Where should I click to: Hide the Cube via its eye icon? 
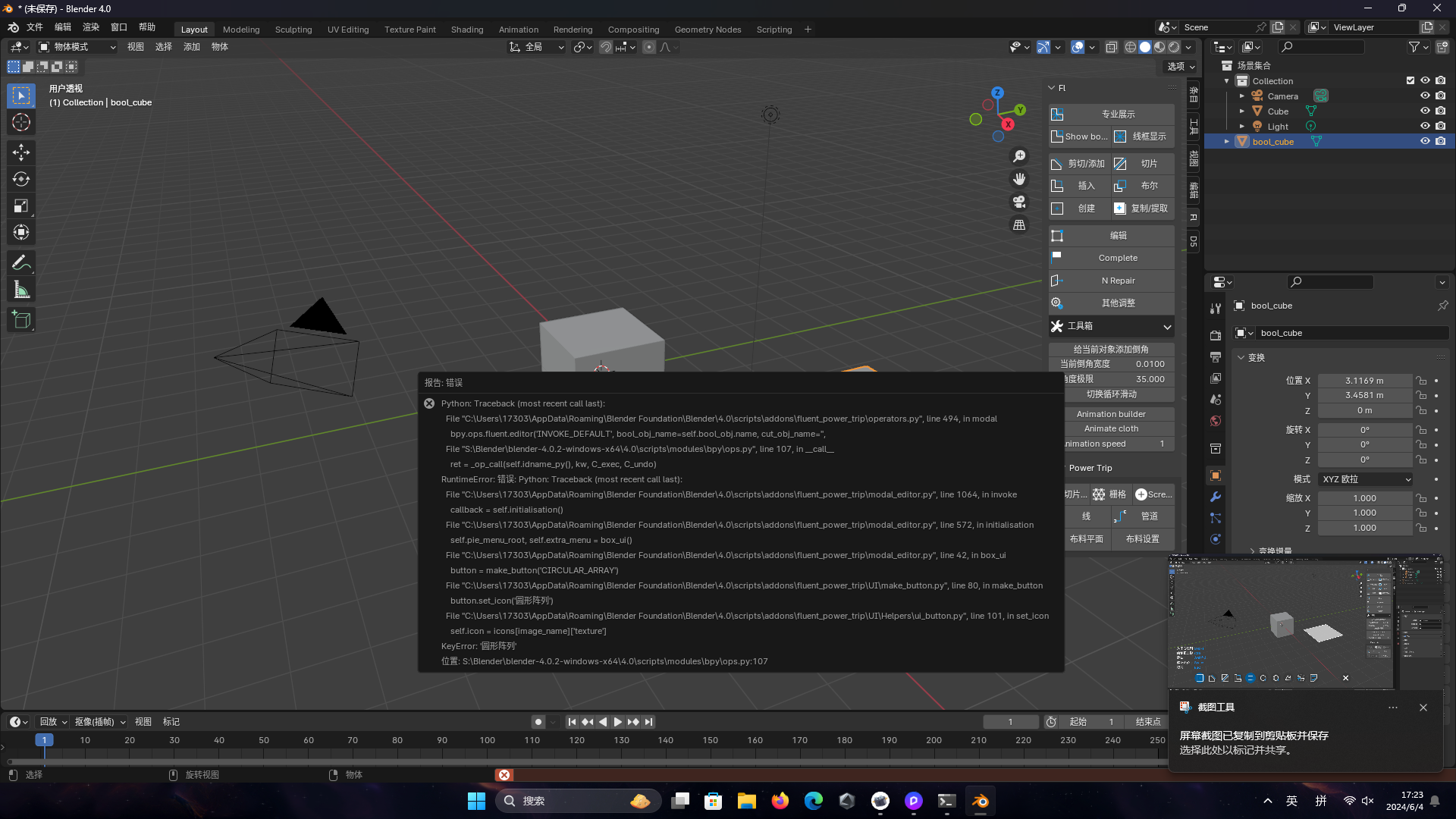[x=1425, y=111]
